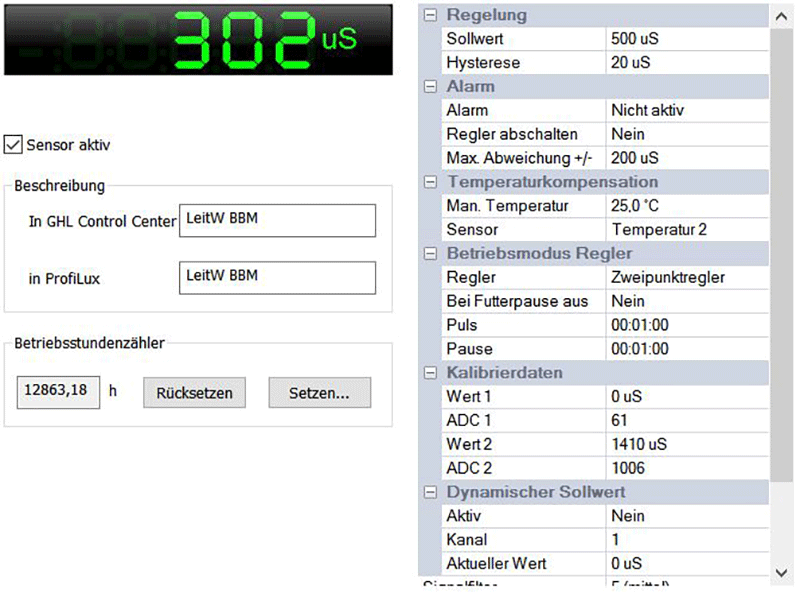Click the Rücksetzen button
The width and height of the screenshot is (800, 593).
click(194, 393)
